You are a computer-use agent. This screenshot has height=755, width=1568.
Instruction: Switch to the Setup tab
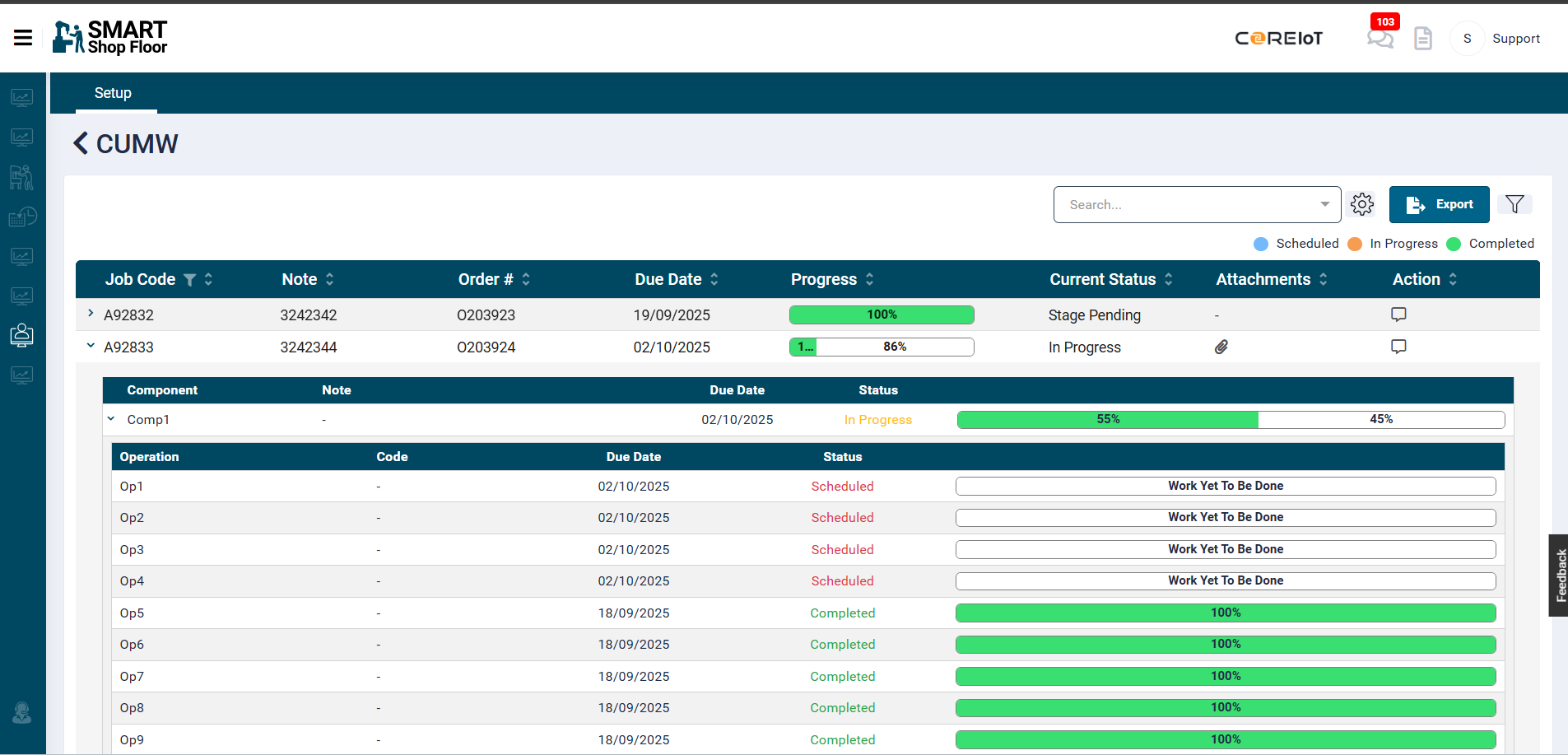pos(113,93)
